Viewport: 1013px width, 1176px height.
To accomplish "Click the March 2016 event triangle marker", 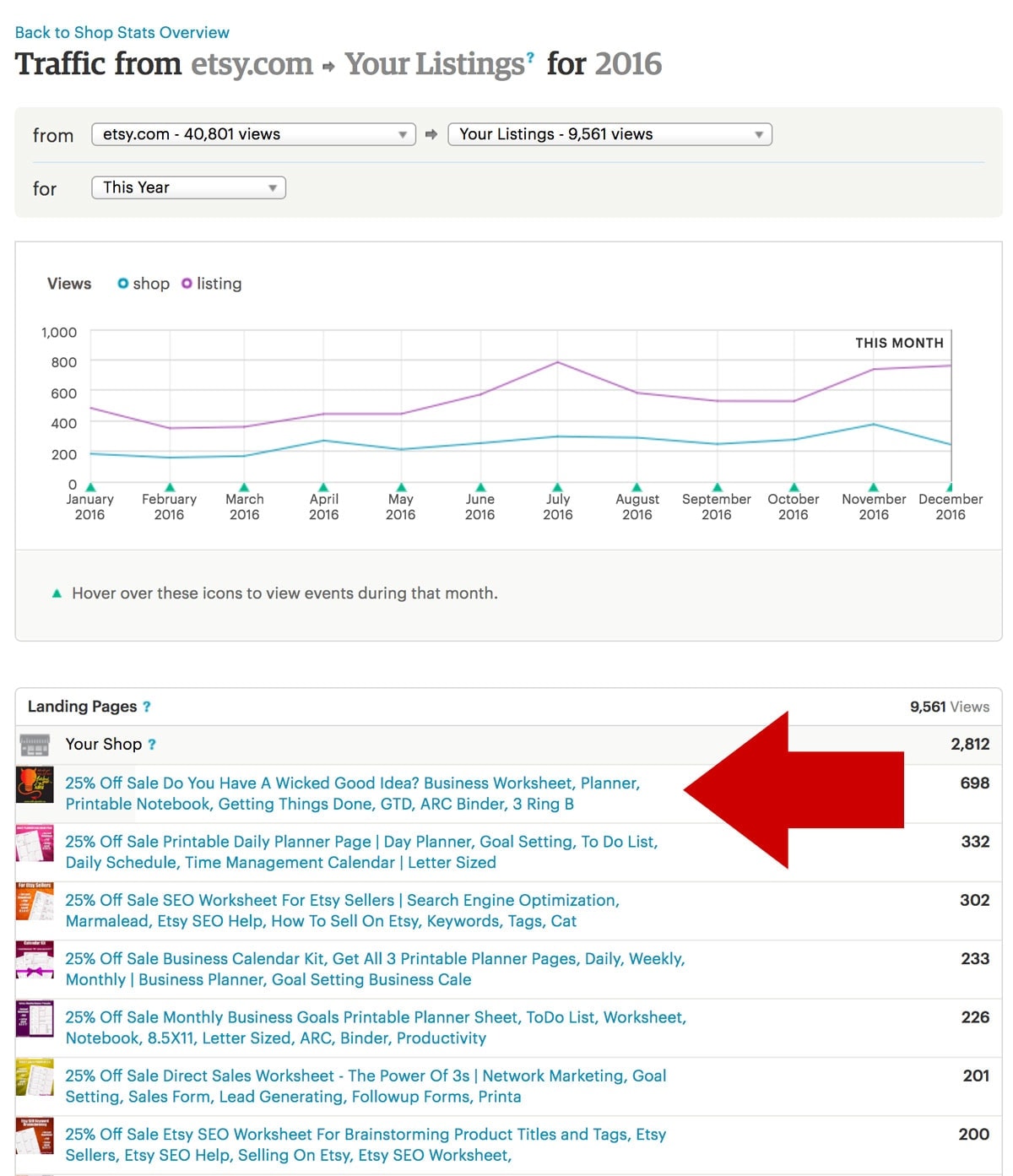I will click(x=245, y=487).
